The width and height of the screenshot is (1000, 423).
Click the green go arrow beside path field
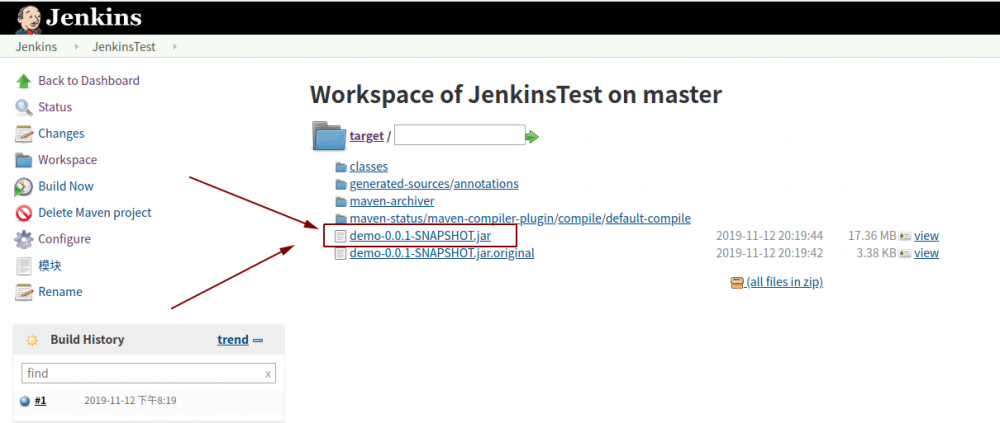tap(532, 137)
